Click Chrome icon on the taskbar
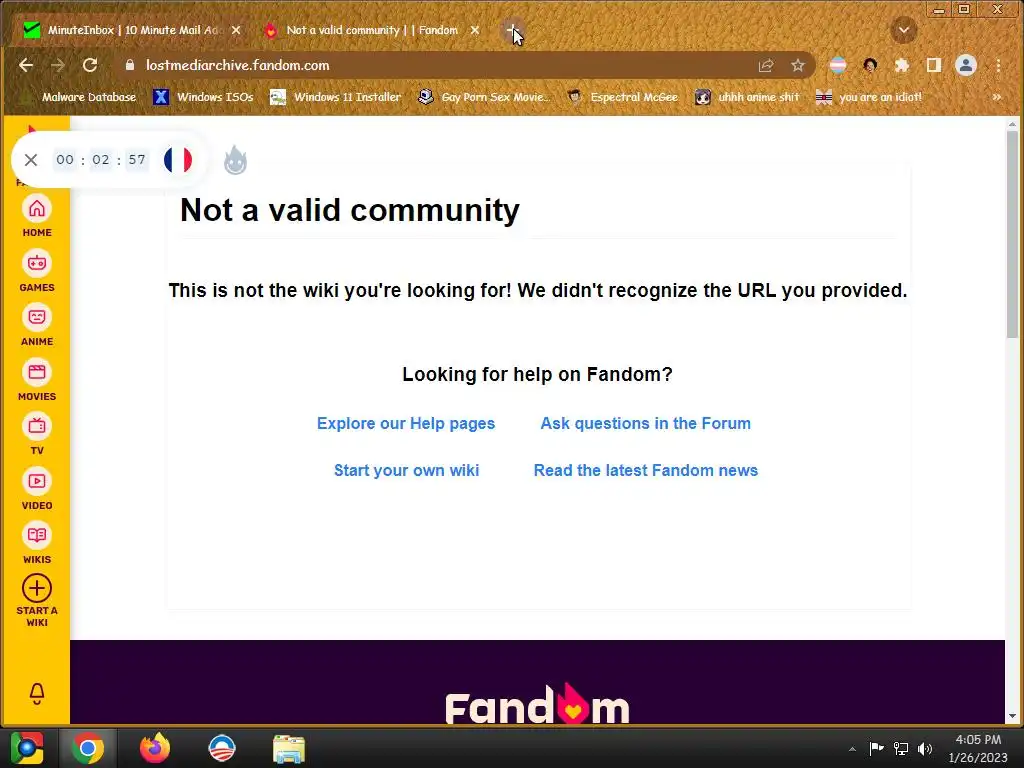 pos(88,748)
